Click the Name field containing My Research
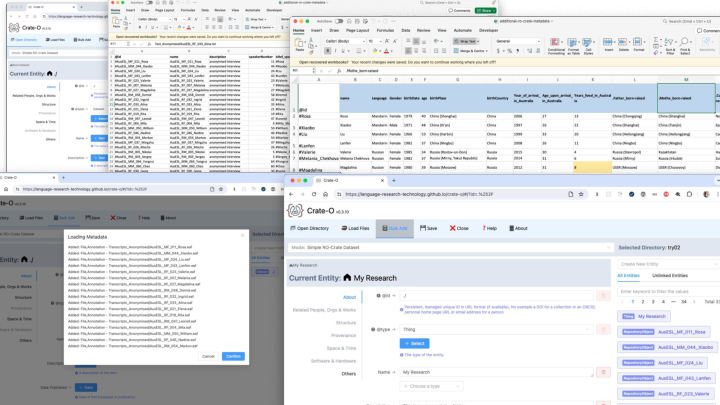The image size is (720, 405). click(496, 372)
